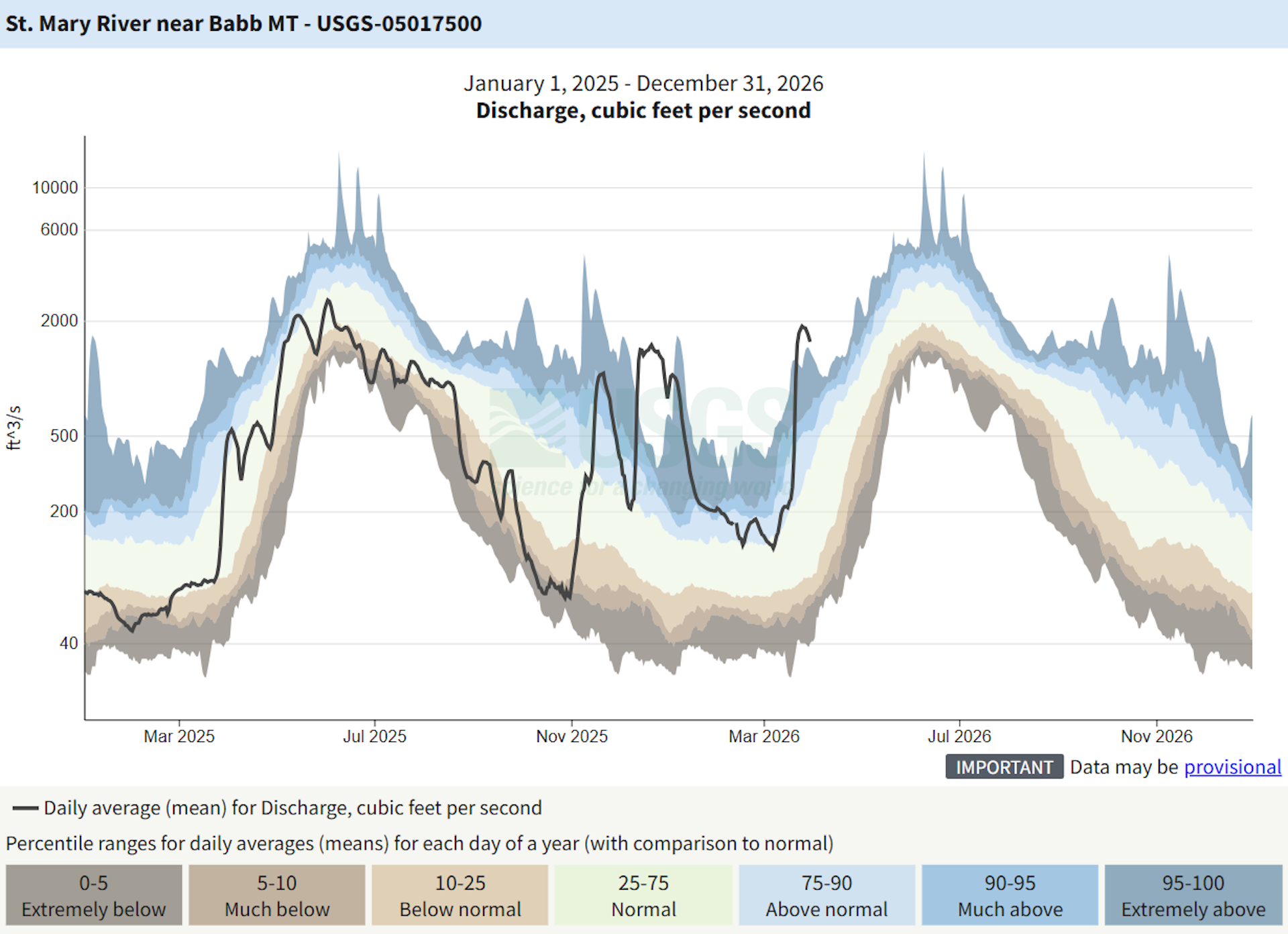Click the ft^3/s y-axis label
The height and width of the screenshot is (934, 1288).
[x=14, y=427]
